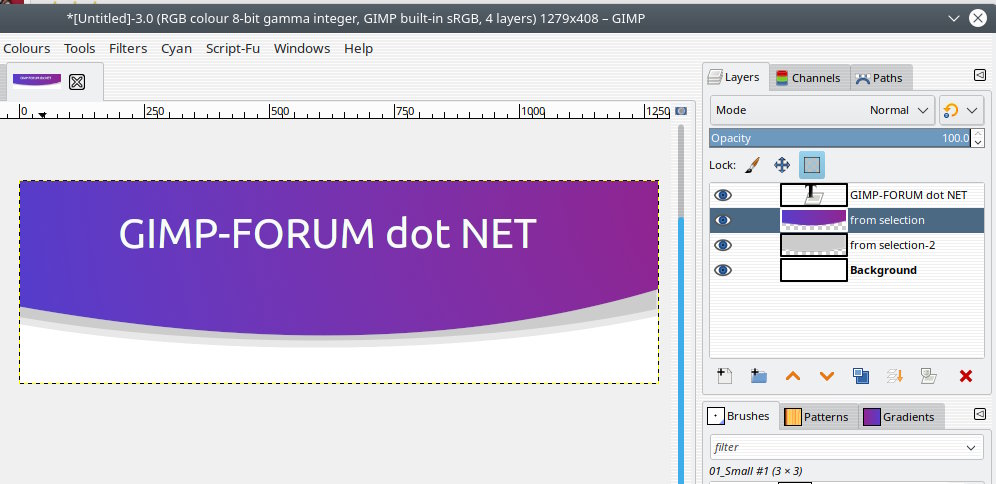Click the text layer thumbnail
This screenshot has height=484, width=996.
[814, 195]
